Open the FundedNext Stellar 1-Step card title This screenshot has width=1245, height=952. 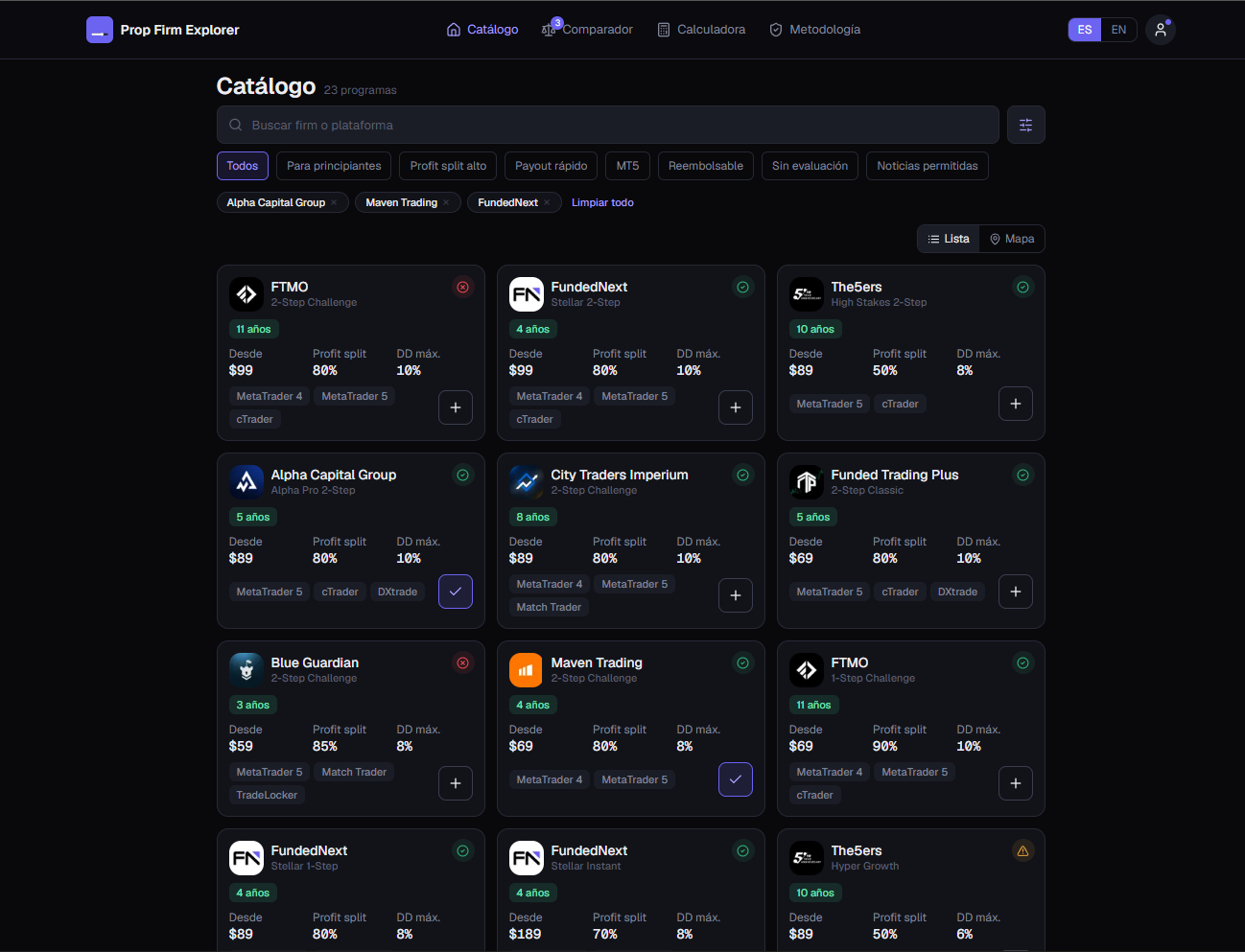point(309,850)
